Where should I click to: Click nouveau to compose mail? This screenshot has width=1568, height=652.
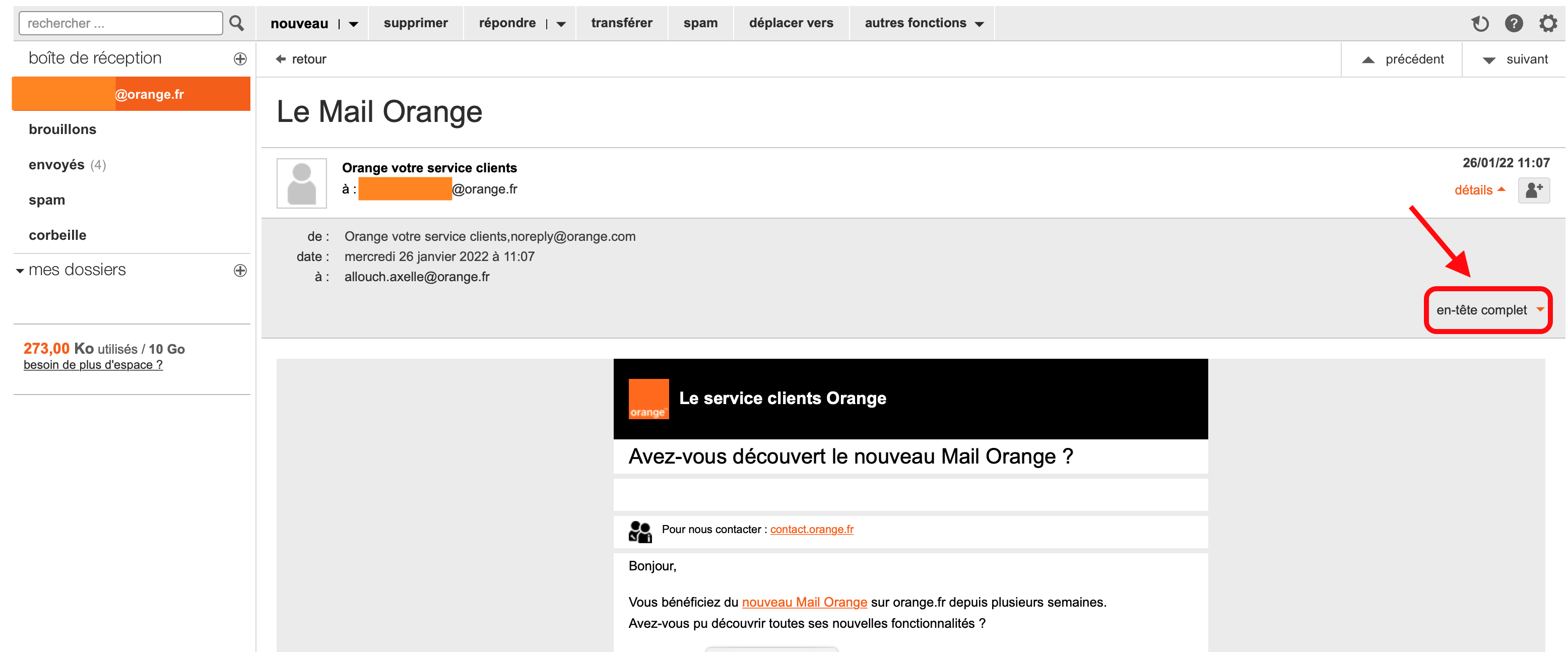299,23
